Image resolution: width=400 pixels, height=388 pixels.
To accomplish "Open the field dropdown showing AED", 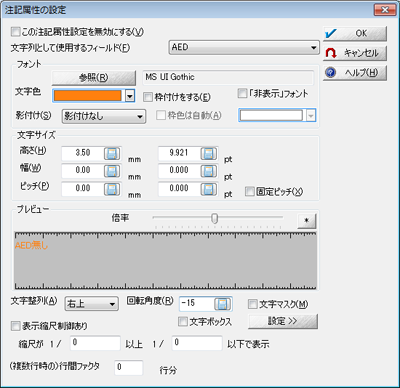I will 244,47.
